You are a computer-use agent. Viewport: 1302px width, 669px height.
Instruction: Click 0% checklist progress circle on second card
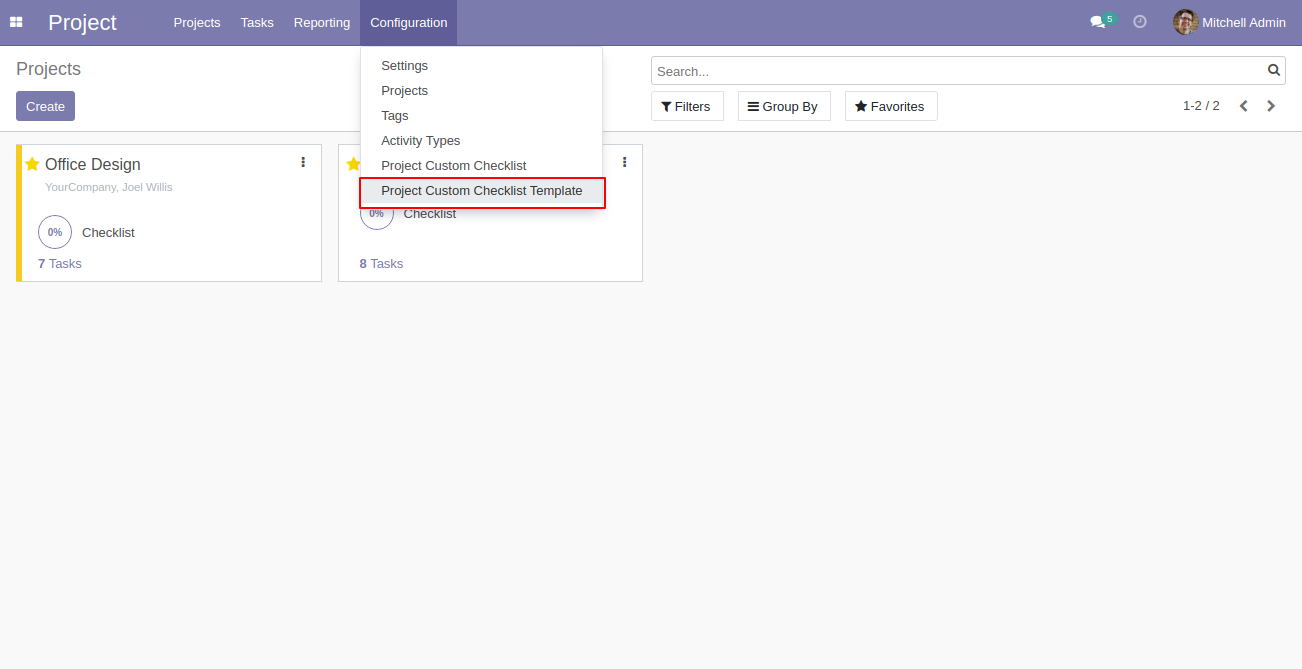pyautogui.click(x=377, y=216)
